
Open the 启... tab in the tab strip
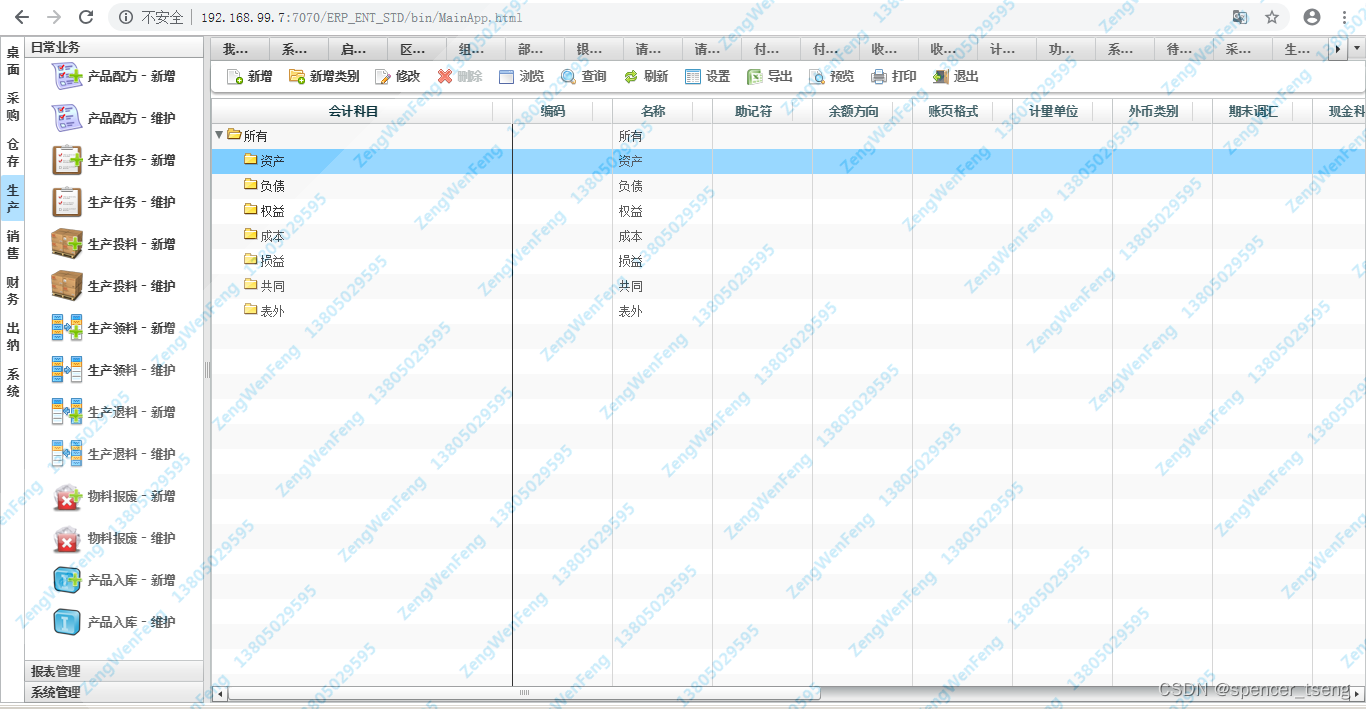[358, 49]
